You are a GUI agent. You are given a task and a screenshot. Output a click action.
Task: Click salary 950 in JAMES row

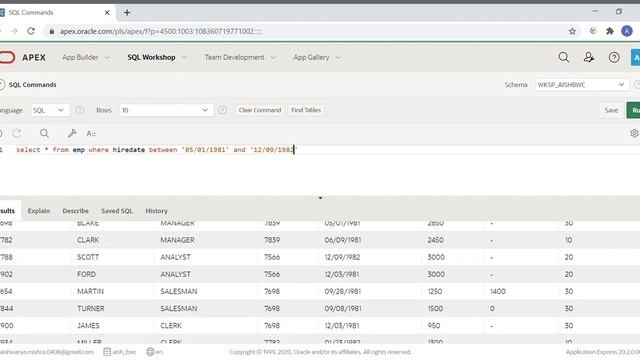click(x=434, y=326)
